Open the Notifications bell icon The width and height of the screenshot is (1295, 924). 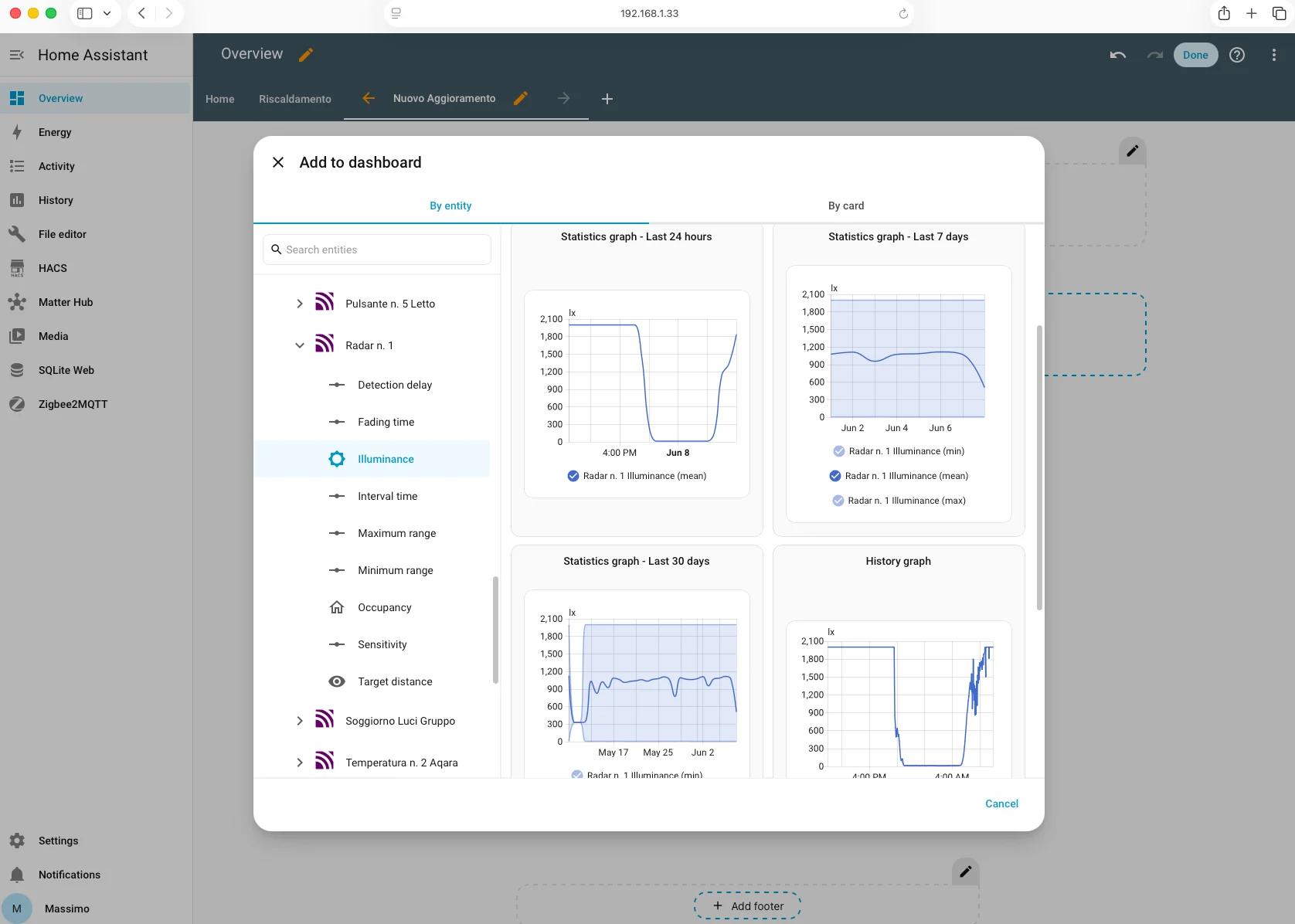(17, 875)
